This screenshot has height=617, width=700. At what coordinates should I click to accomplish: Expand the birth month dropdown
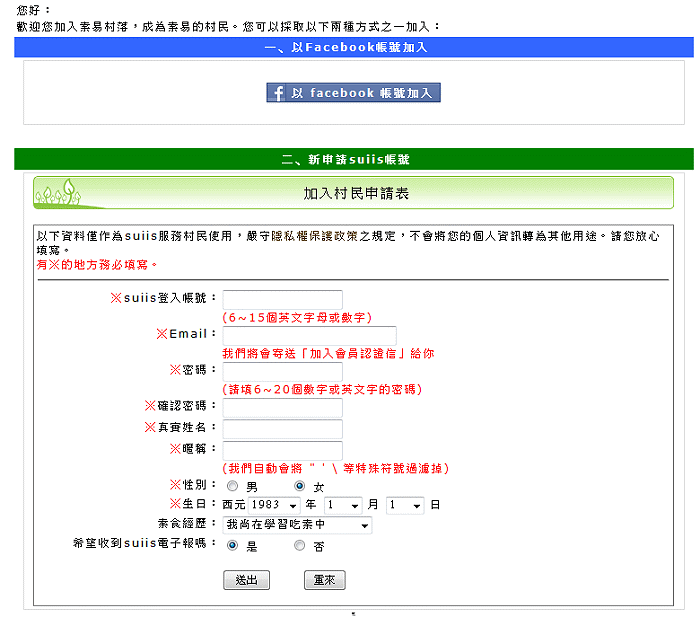[342, 505]
